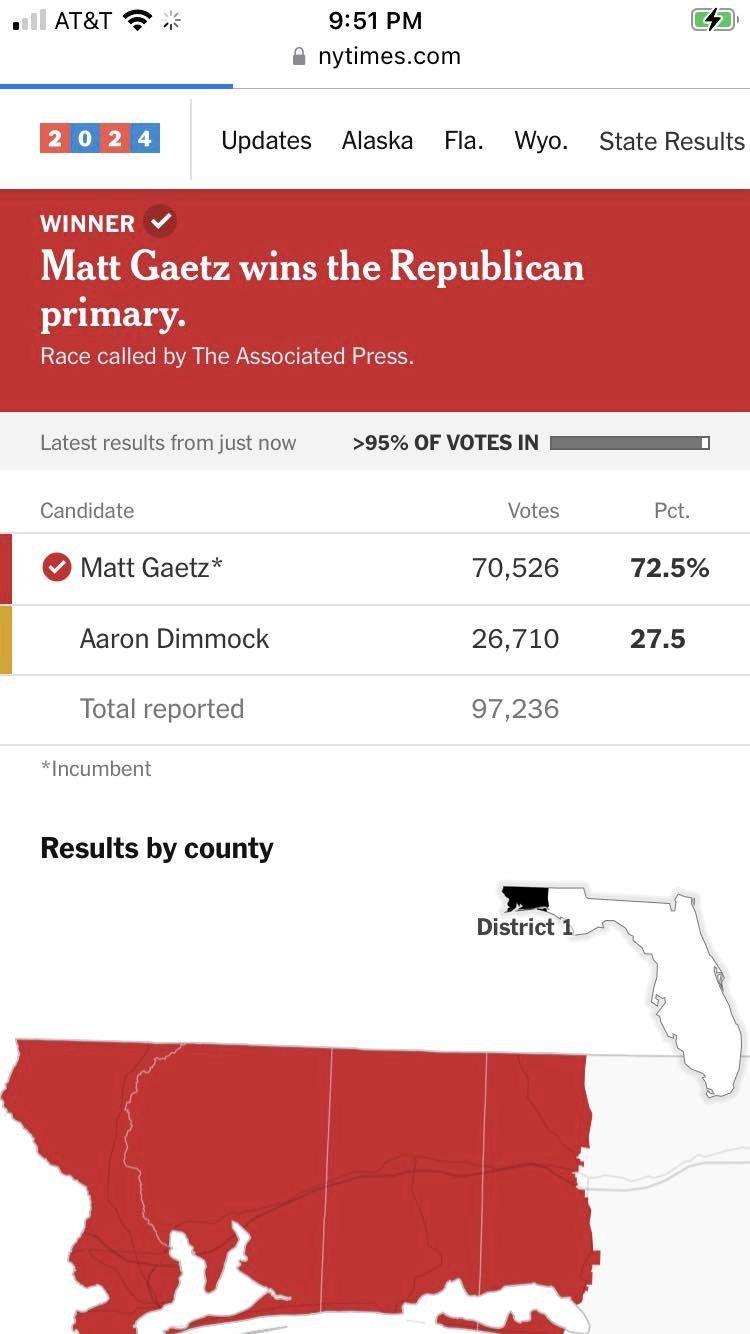
Task: Tap the black District 1 map highlight
Action: point(525,899)
